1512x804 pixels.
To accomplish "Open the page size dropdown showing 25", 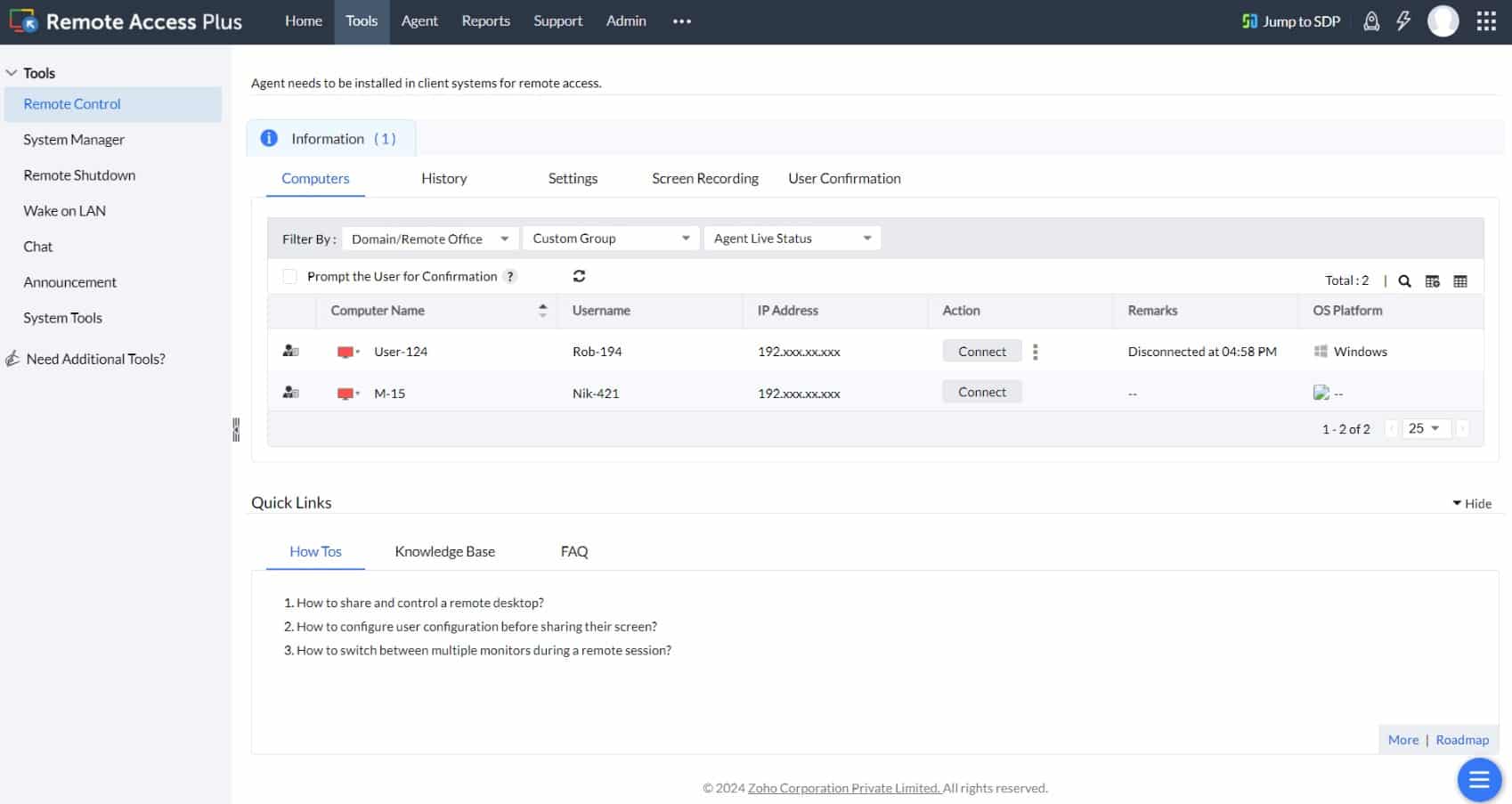I will coord(1425,428).
